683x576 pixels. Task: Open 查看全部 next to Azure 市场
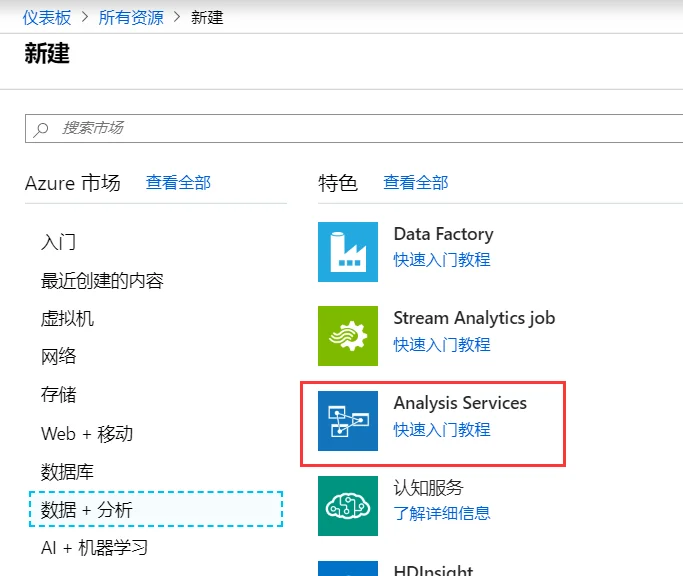[x=178, y=183]
